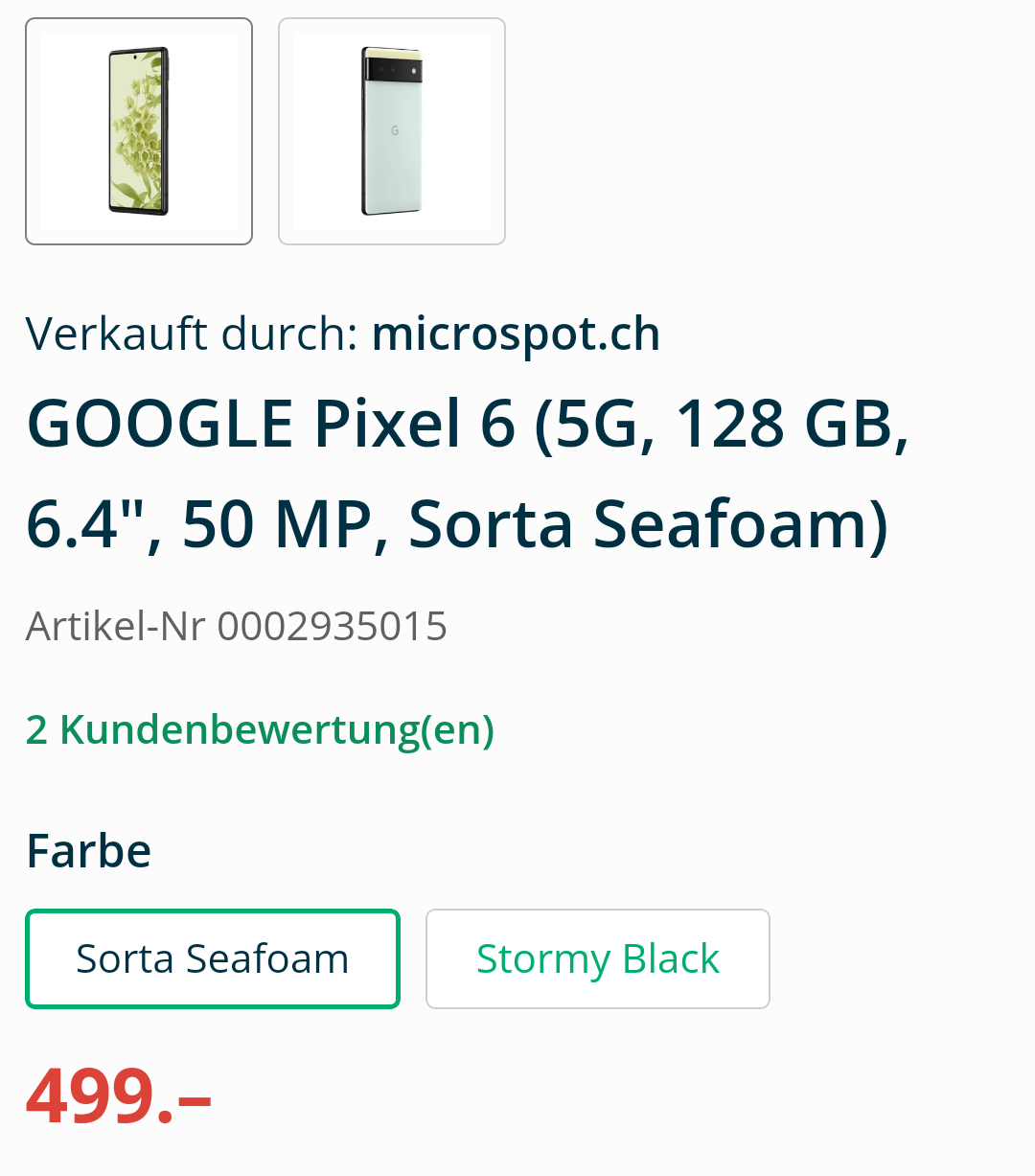
Task: Switch to the Stormy Black color option
Action: (x=598, y=958)
